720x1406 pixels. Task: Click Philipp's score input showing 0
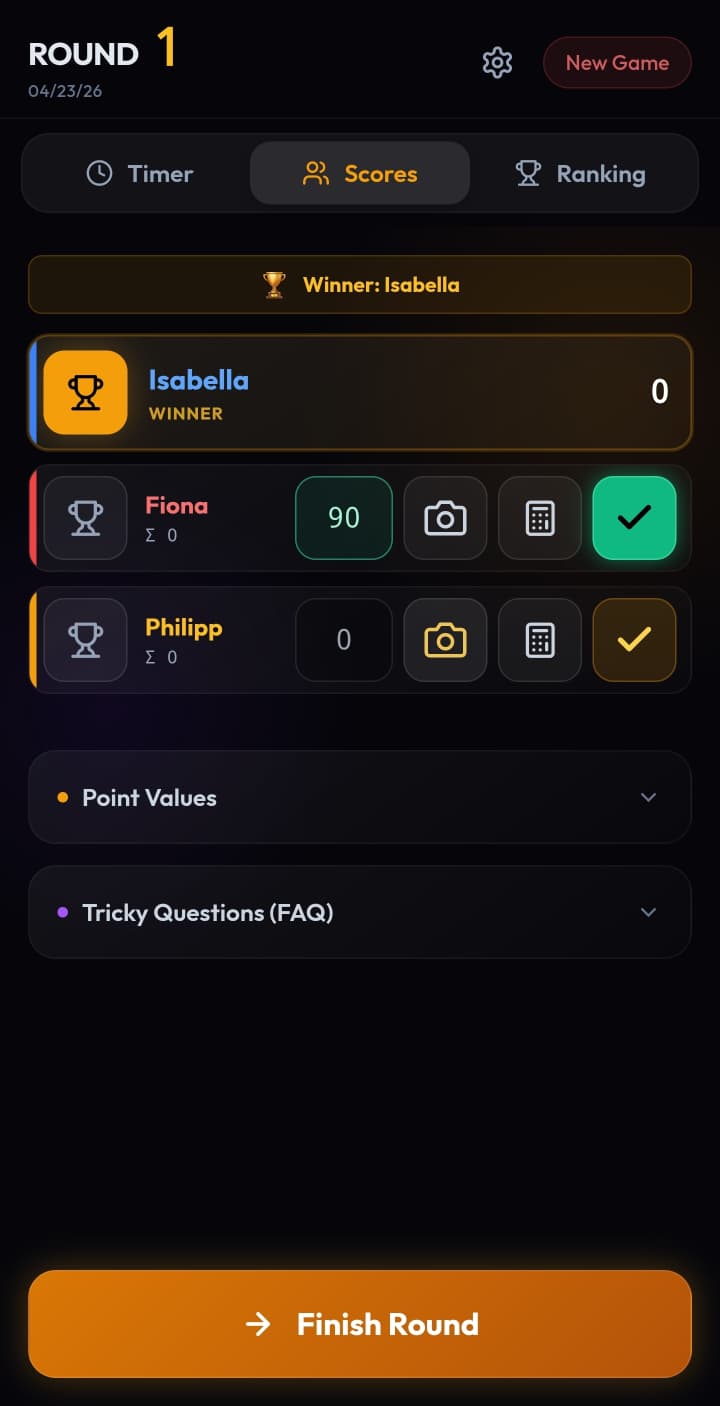[344, 640]
